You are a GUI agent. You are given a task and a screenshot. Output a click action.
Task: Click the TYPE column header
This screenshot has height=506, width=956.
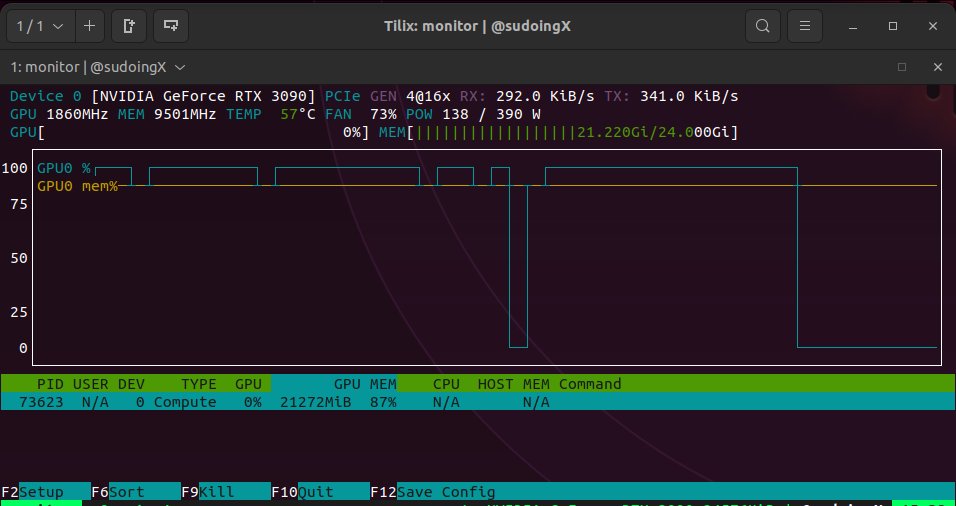(198, 384)
